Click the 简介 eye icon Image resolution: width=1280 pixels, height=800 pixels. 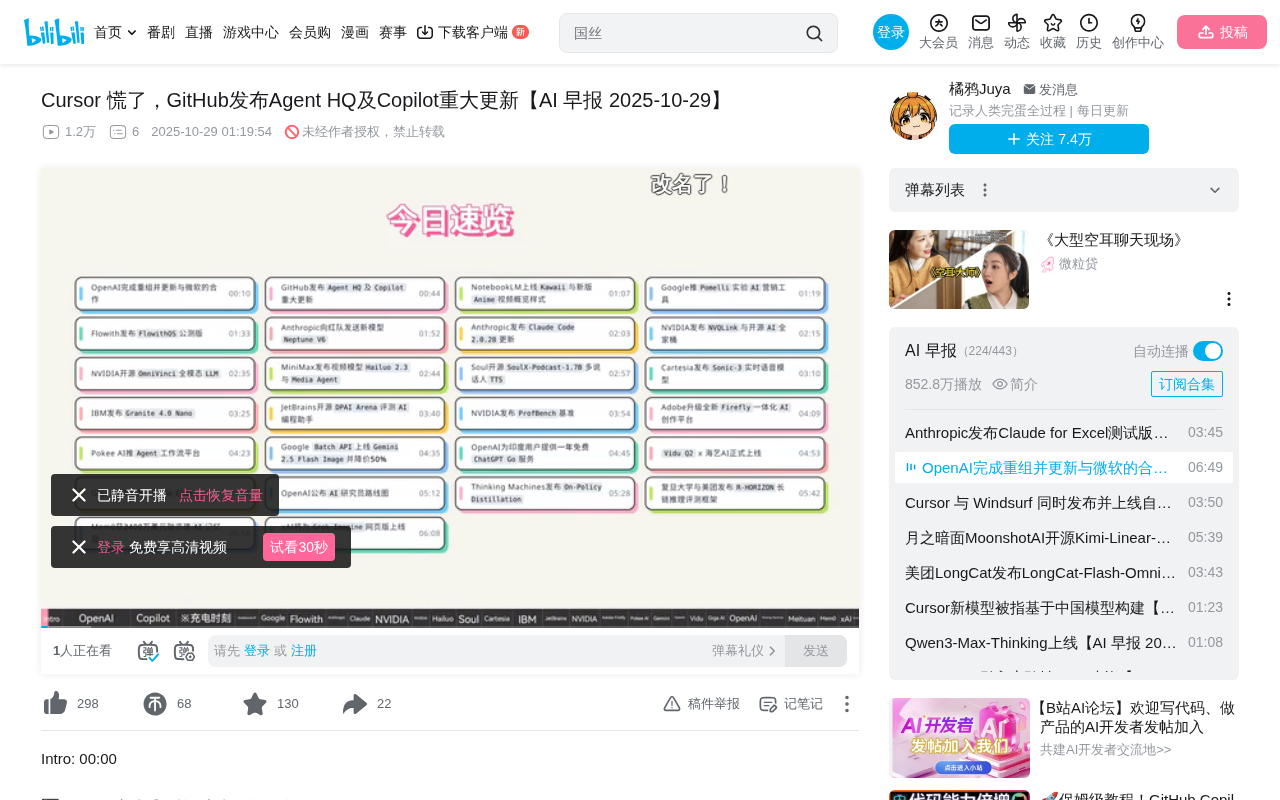pyautogui.click(x=1000, y=384)
